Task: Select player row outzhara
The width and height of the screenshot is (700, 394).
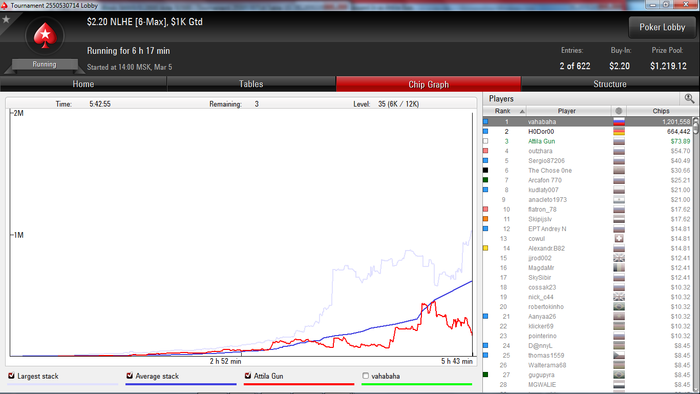Action: click(x=588, y=151)
